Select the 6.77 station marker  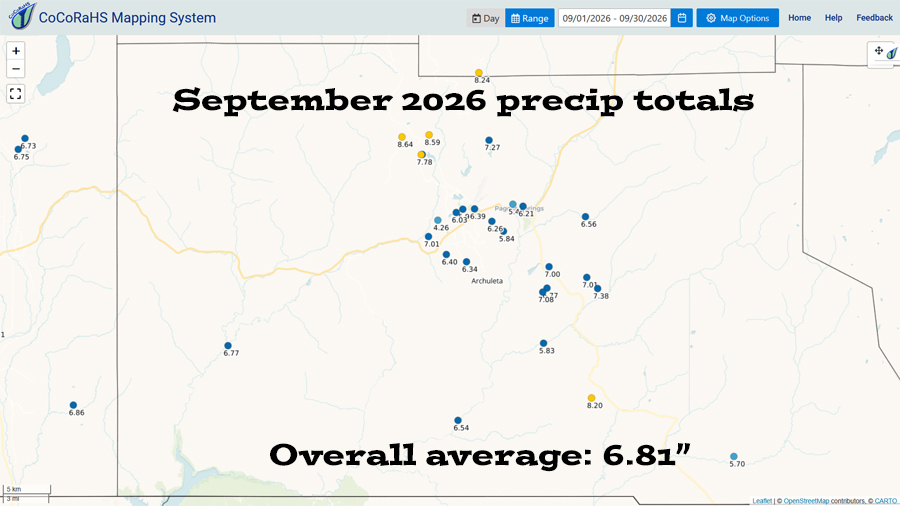[x=228, y=345]
